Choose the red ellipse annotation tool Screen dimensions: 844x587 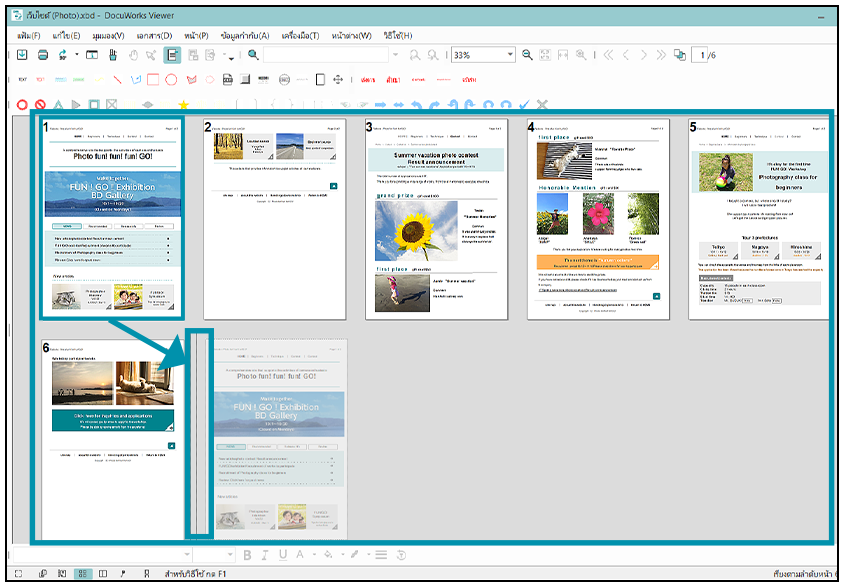[172, 79]
